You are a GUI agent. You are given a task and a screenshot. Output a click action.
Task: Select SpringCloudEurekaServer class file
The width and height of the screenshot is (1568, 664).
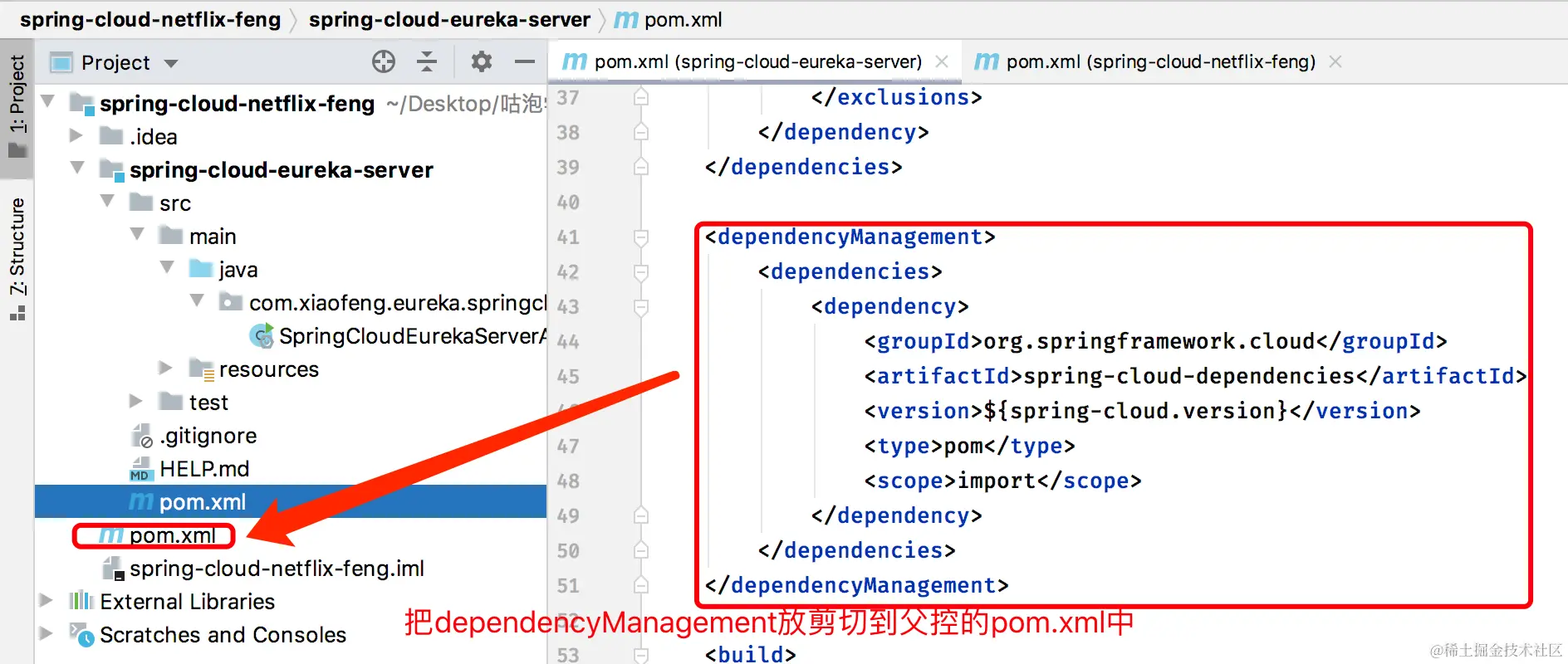tap(399, 335)
